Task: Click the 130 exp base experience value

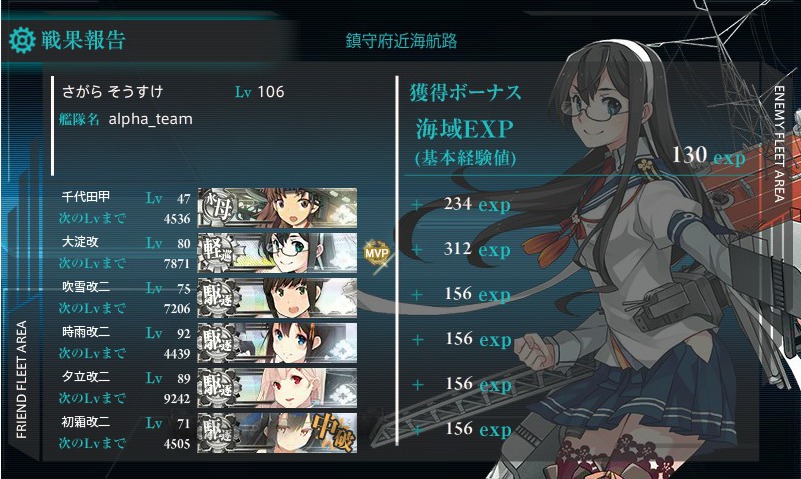Action: pyautogui.click(x=708, y=155)
